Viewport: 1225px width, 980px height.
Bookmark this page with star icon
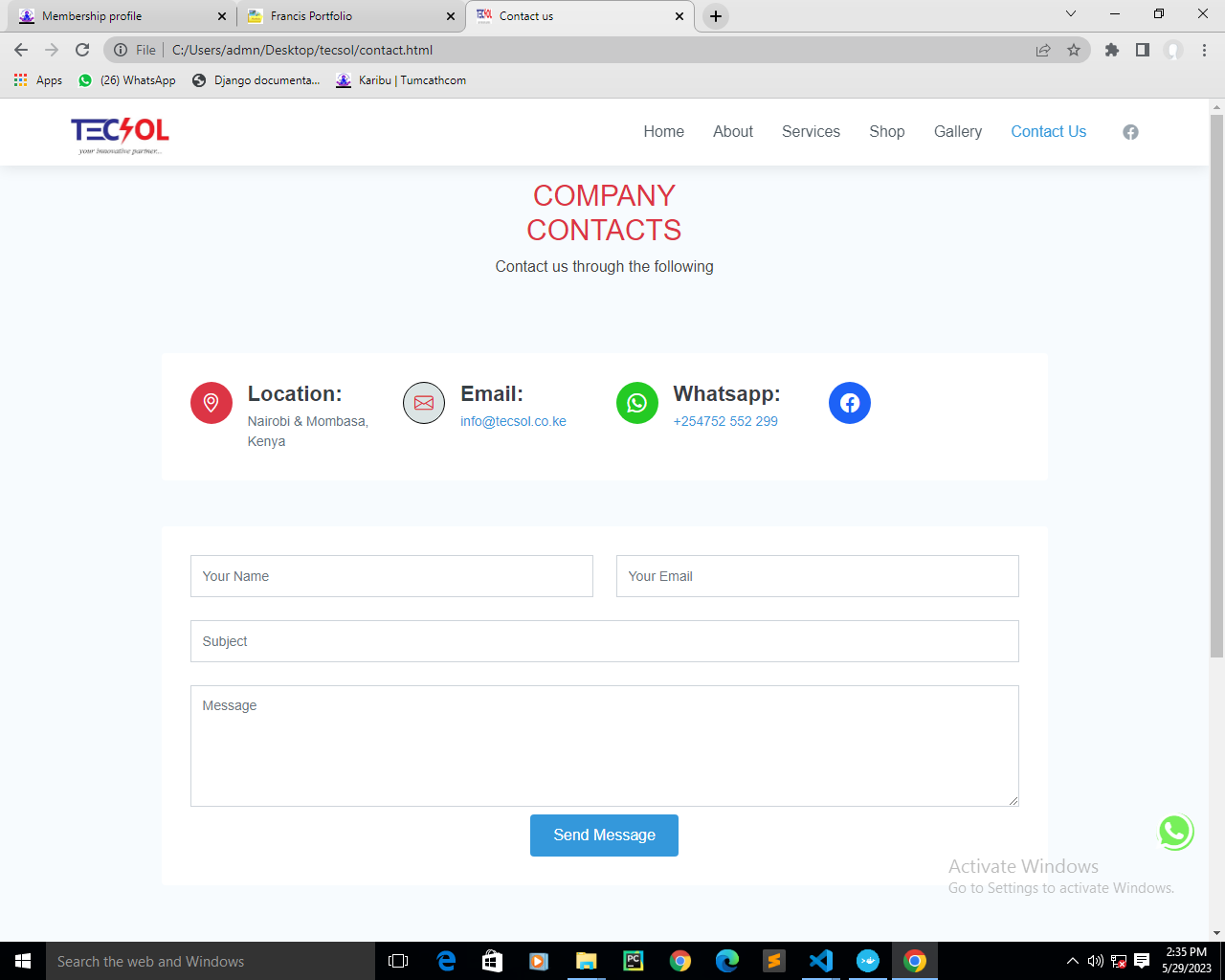point(1074,50)
